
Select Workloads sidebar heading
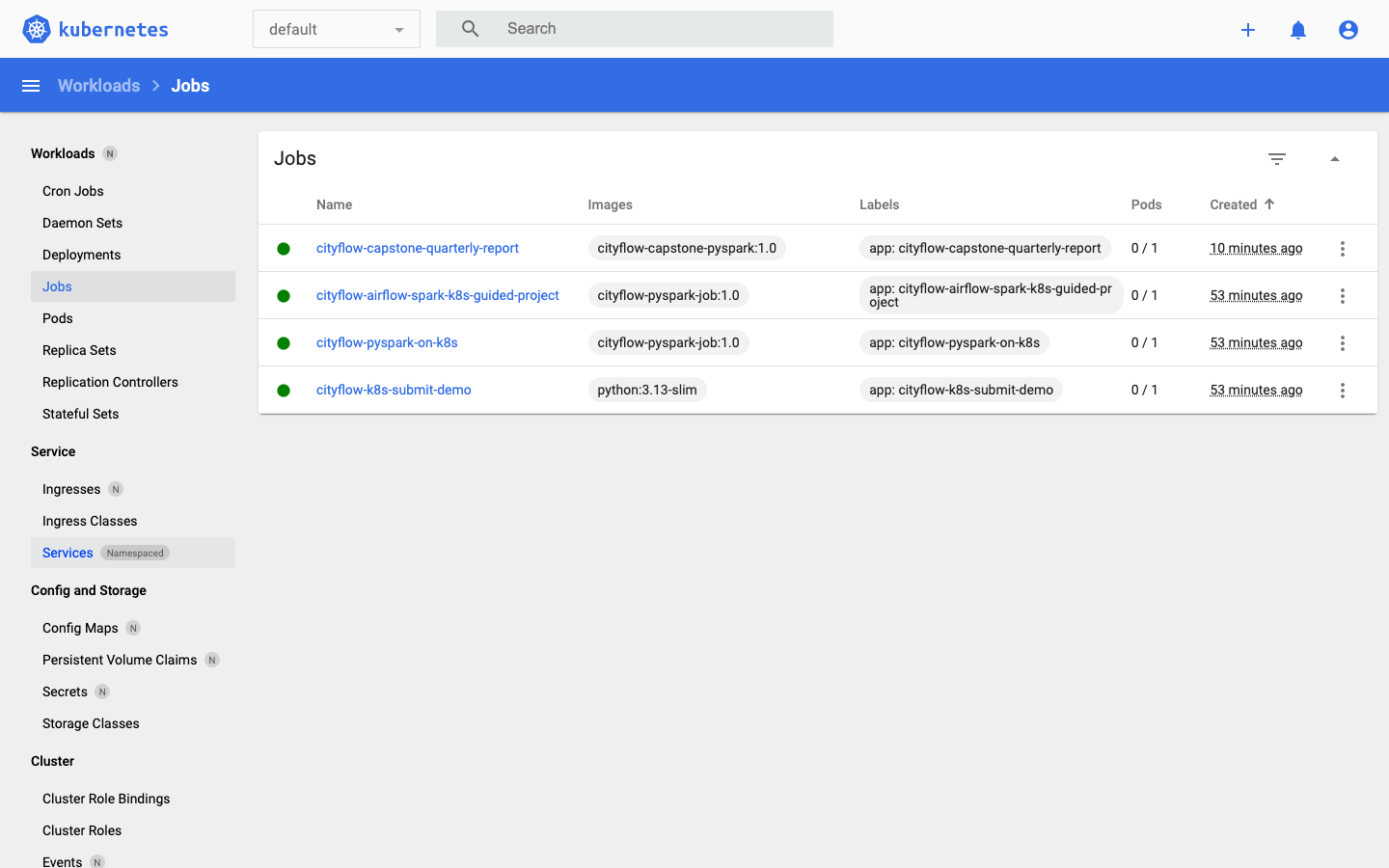tap(63, 153)
